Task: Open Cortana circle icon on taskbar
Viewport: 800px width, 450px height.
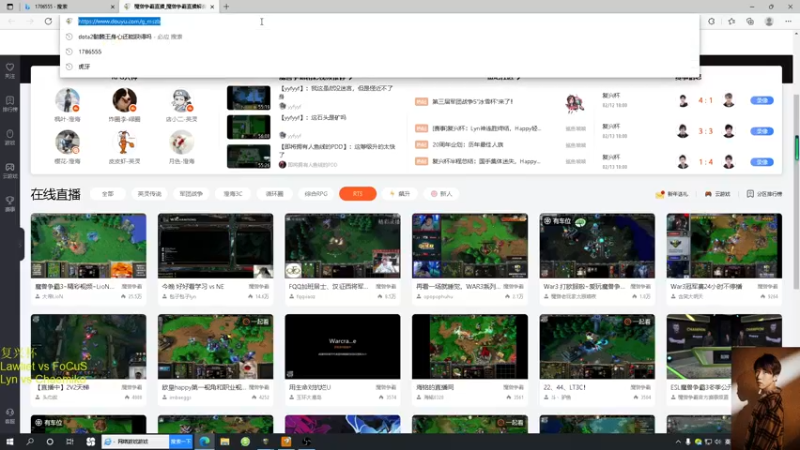Action: [49, 442]
